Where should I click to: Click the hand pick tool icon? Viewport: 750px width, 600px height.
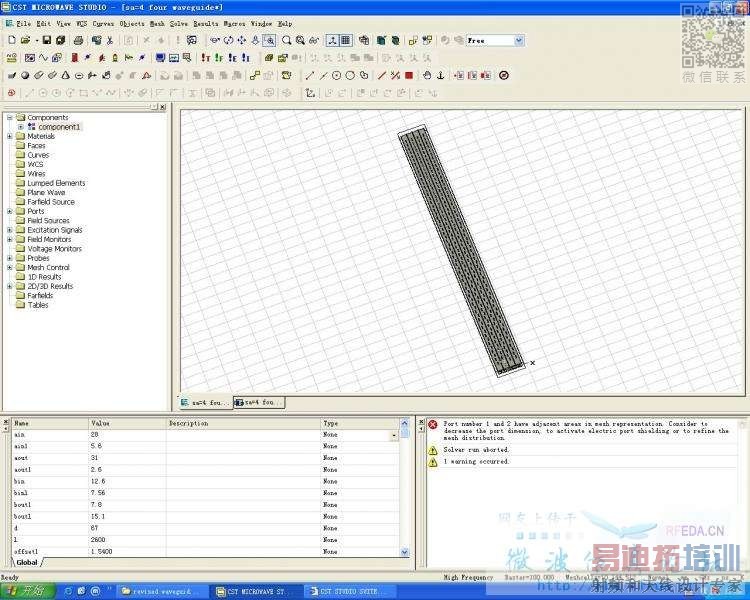click(x=427, y=75)
